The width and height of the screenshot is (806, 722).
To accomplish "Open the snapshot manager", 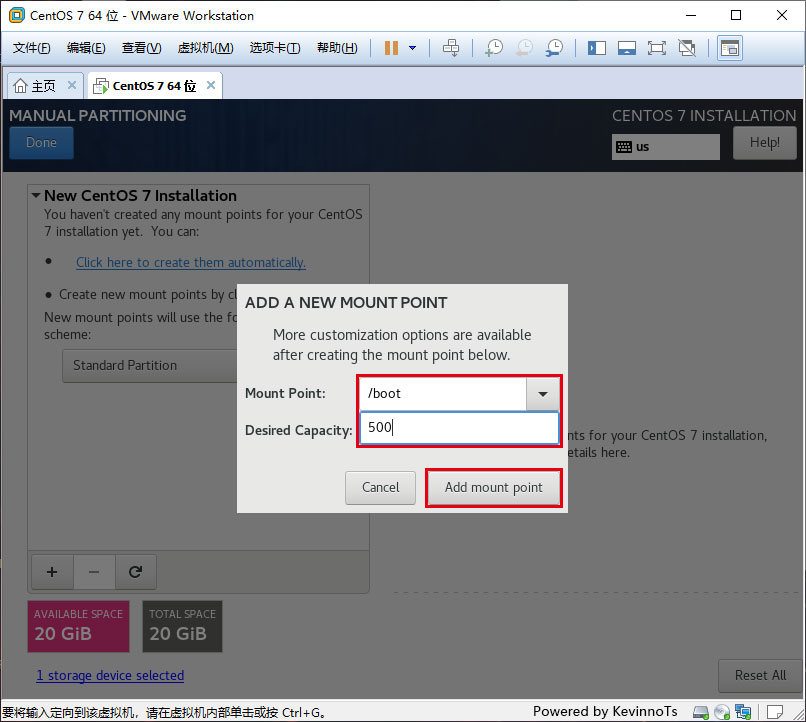I will [x=555, y=48].
